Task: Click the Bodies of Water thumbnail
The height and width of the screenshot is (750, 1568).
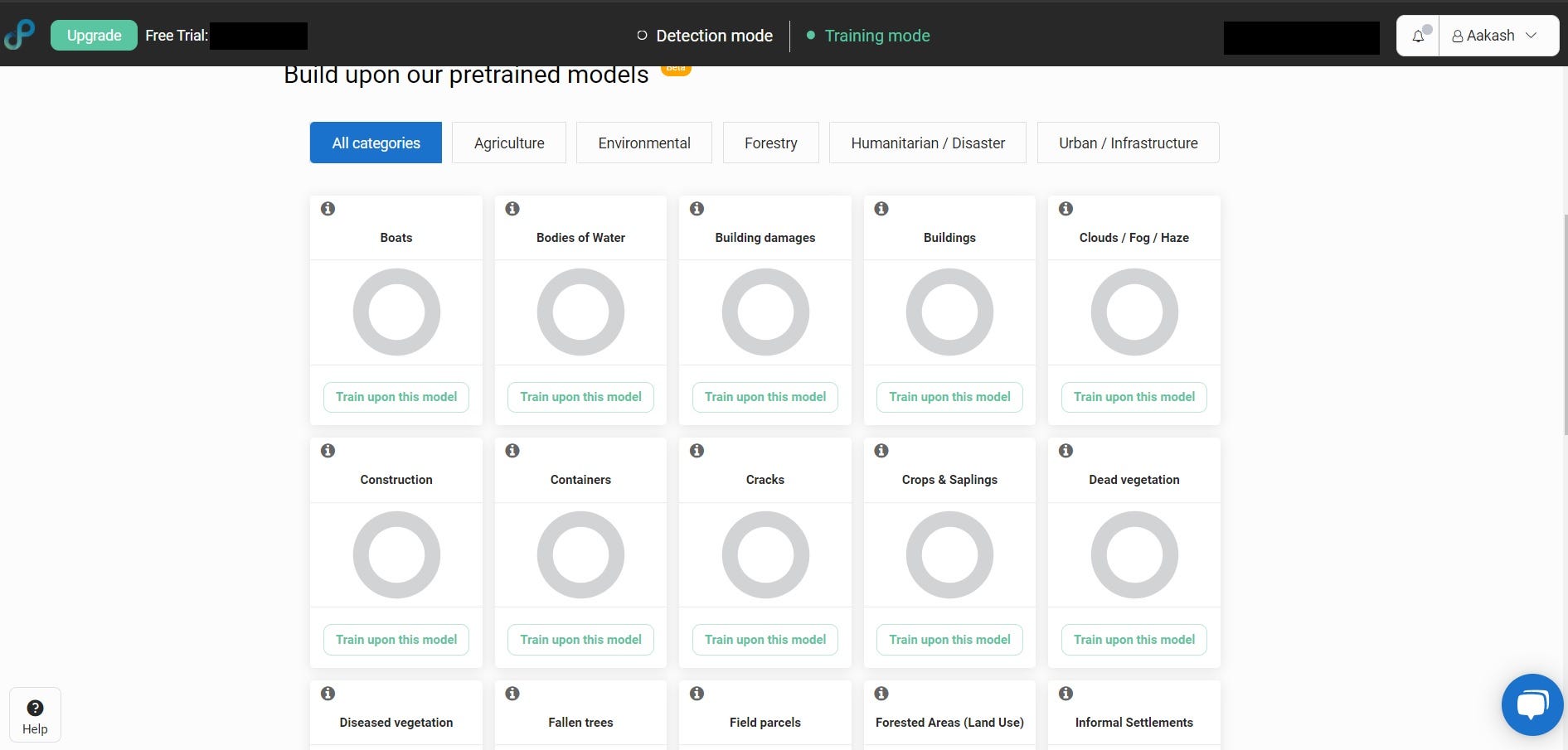Action: 580,312
